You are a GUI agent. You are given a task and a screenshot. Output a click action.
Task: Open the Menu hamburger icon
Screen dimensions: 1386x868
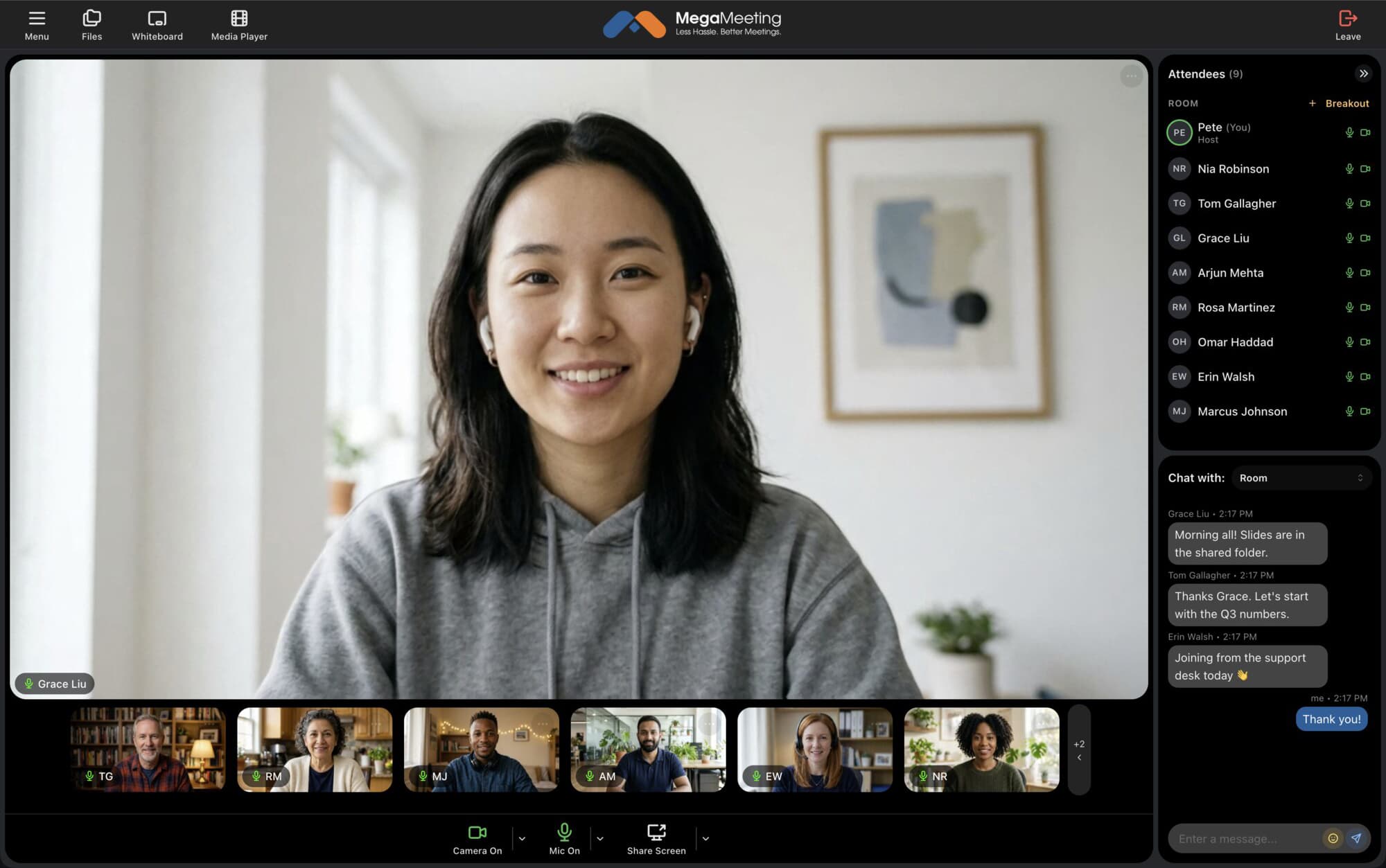(37, 25)
